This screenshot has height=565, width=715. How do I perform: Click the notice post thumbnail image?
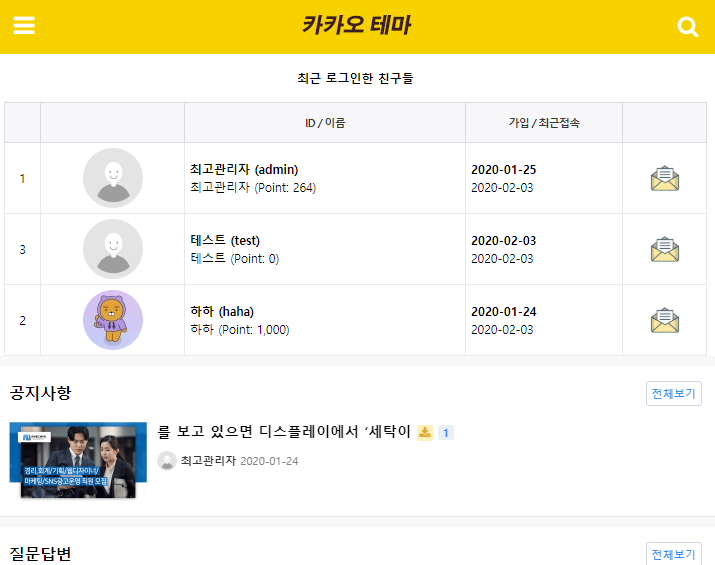[x=78, y=460]
